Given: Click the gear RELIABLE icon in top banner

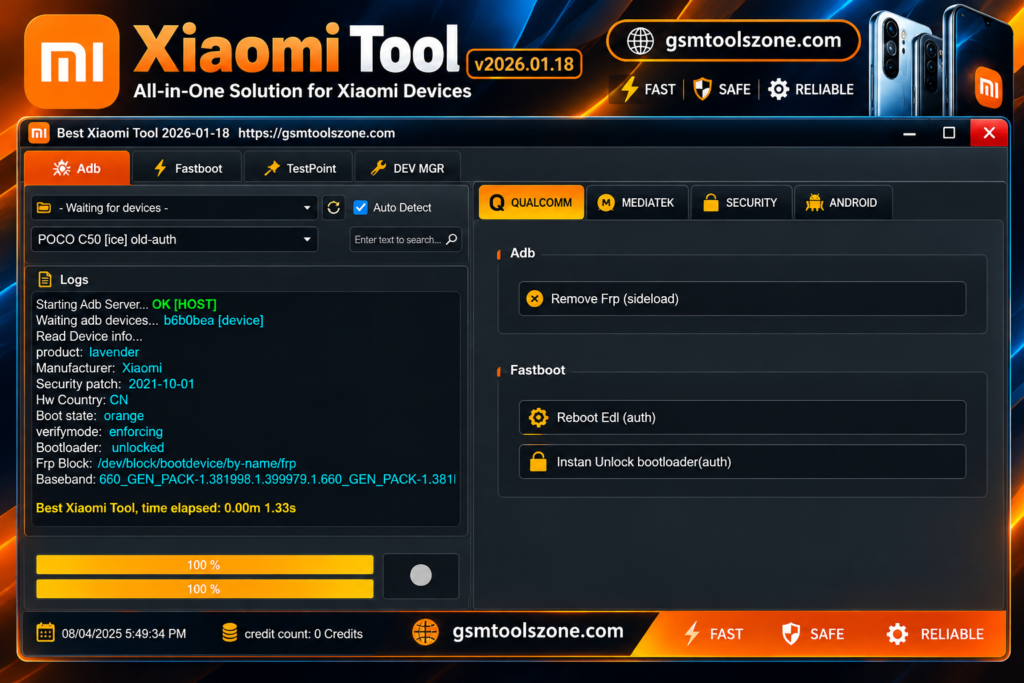Looking at the screenshot, I should pyautogui.click(x=778, y=89).
